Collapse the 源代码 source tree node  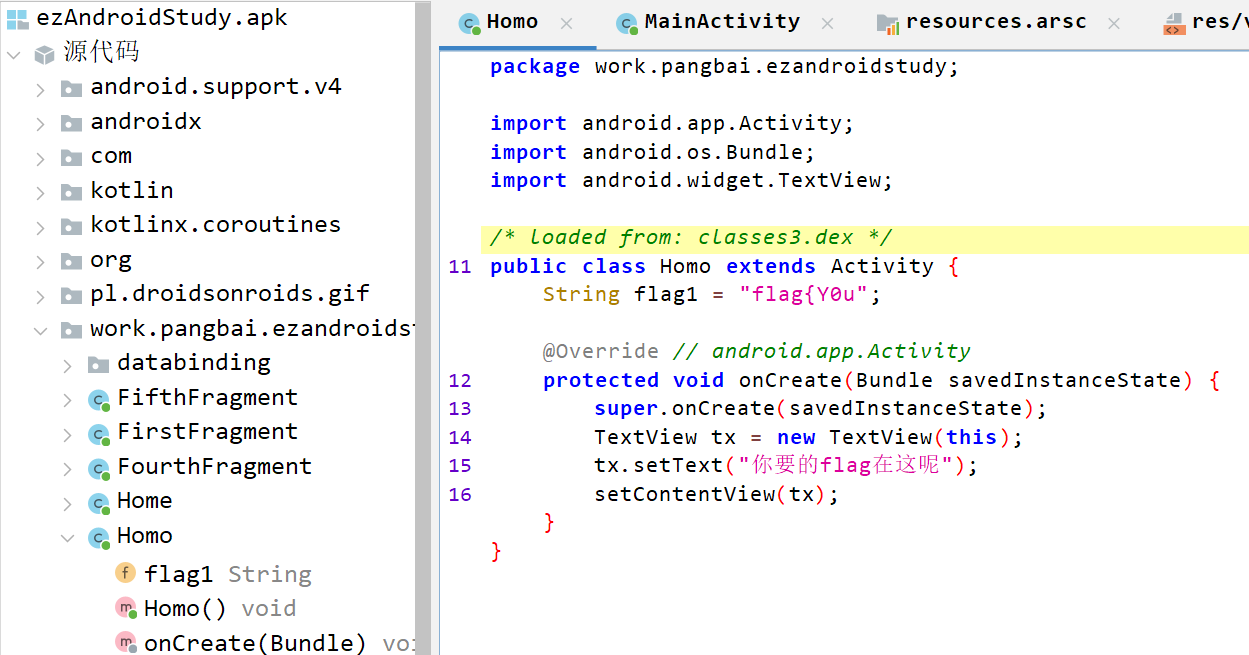click(14, 53)
